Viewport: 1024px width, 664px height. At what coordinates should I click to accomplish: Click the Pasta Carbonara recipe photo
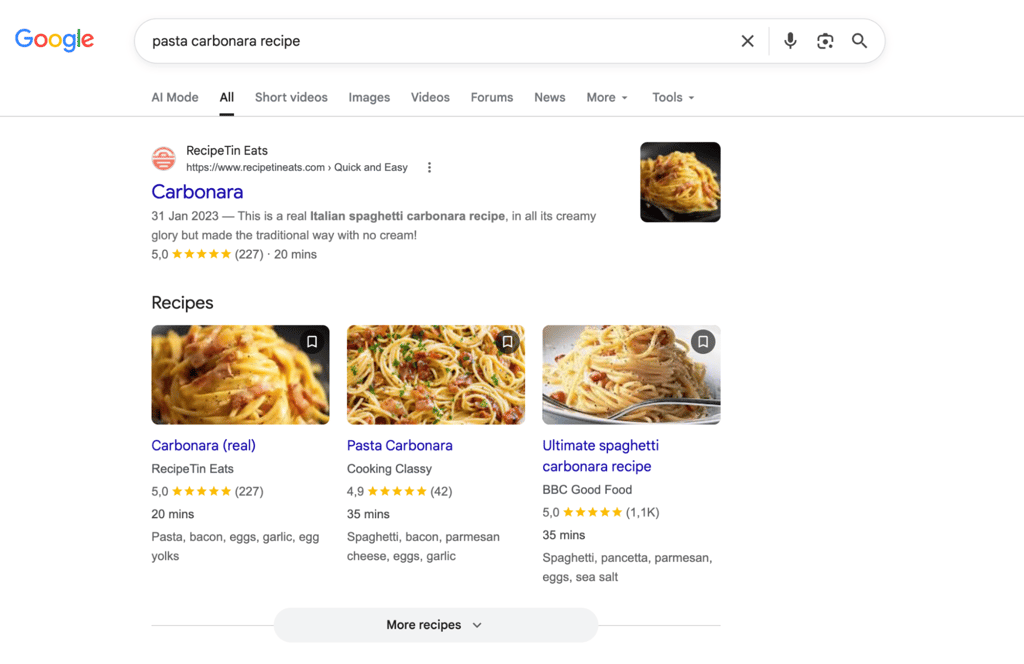click(436, 375)
